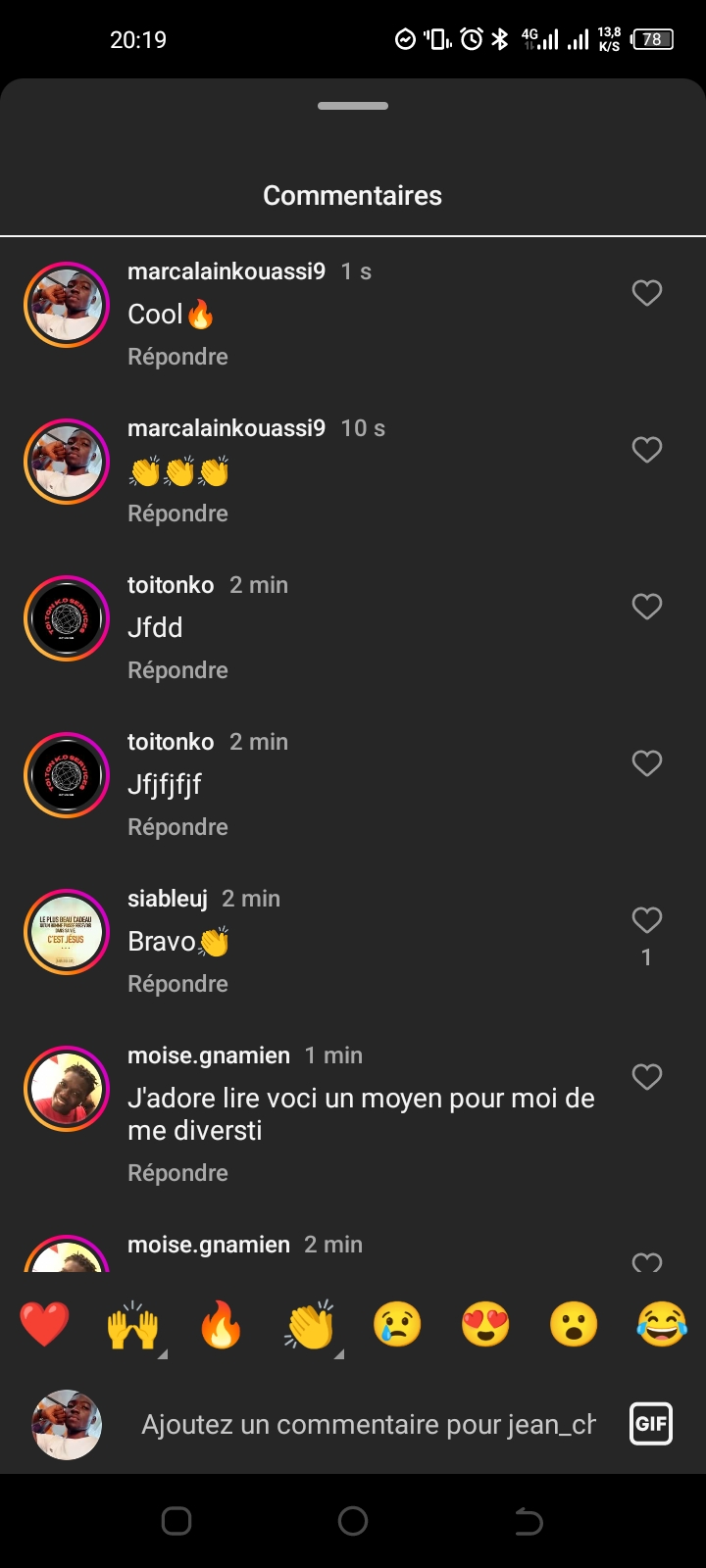Like the "Jfdd" comment by toitonko
The height and width of the screenshot is (1568, 706).
646,607
